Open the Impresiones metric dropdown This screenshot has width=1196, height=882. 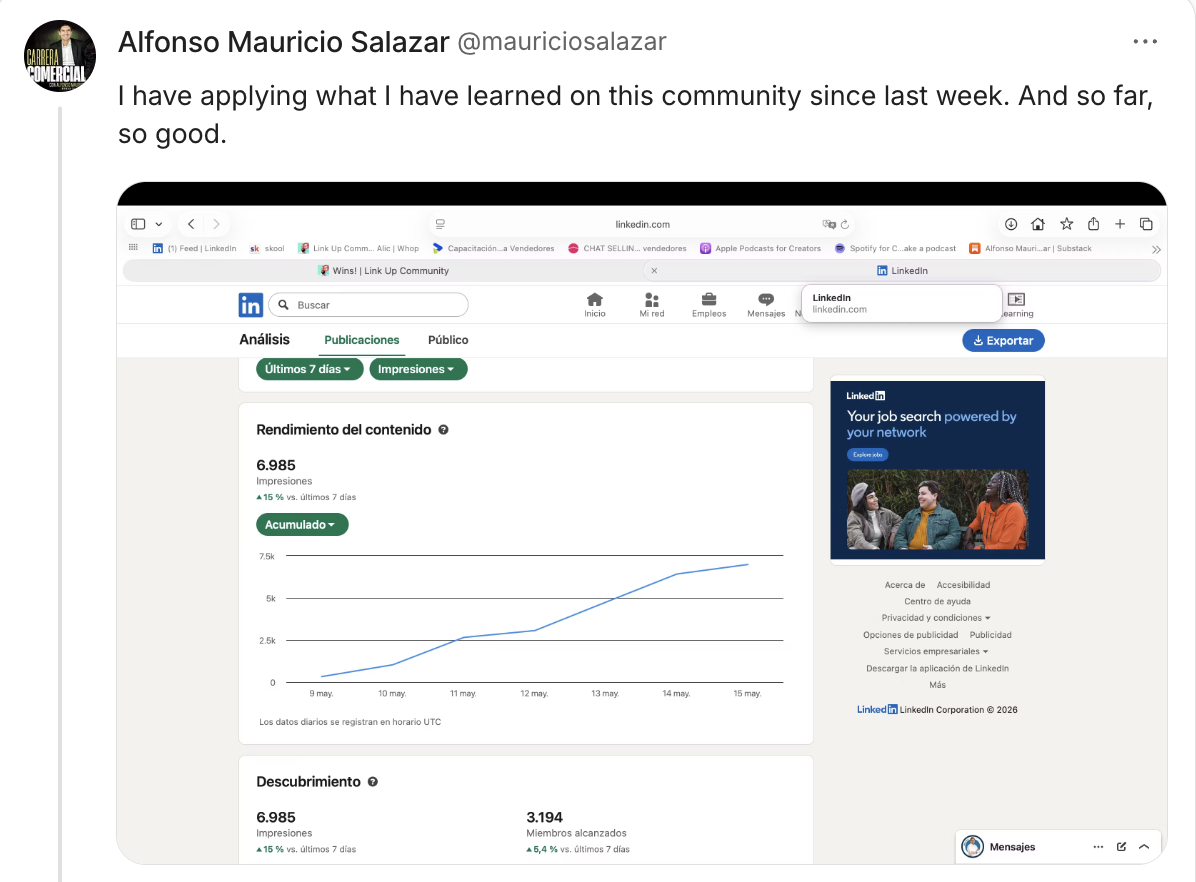coord(418,369)
